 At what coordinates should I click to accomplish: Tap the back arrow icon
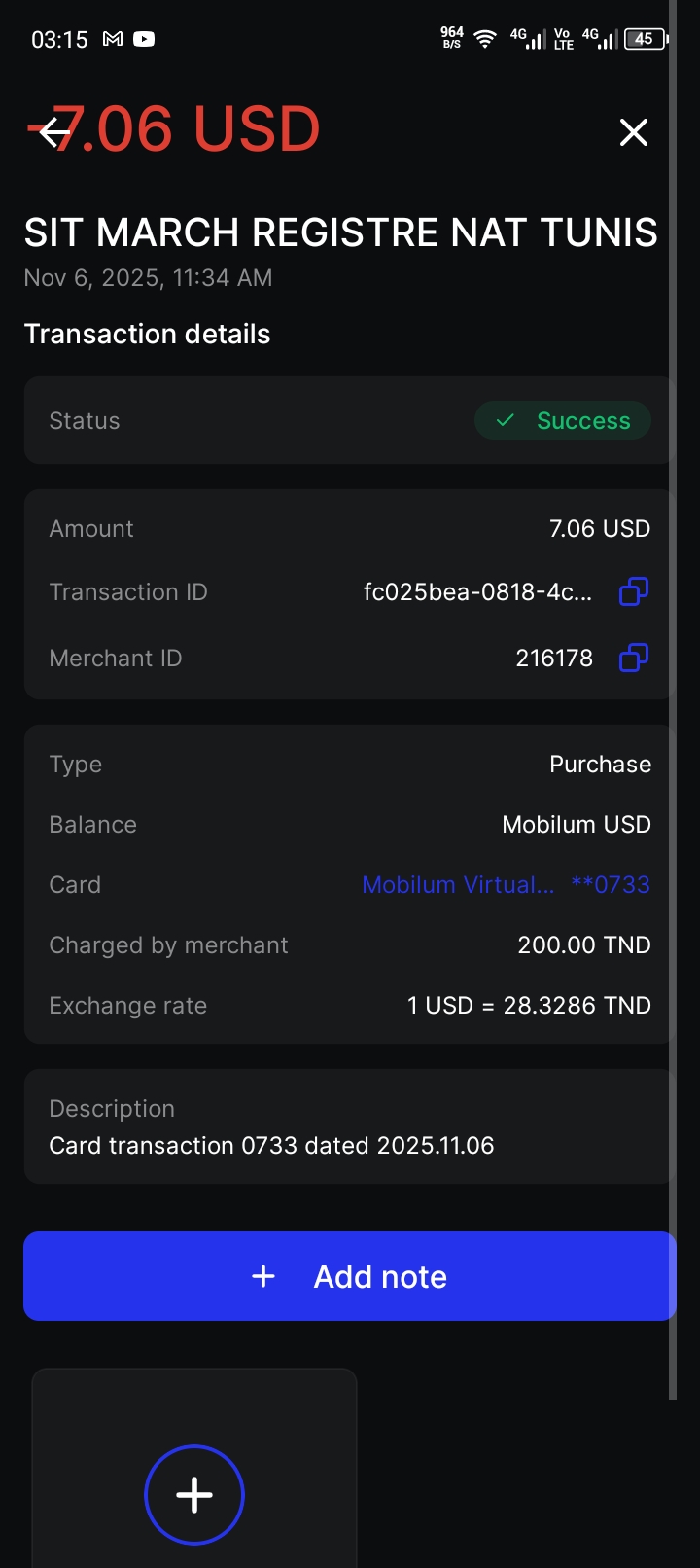click(54, 131)
